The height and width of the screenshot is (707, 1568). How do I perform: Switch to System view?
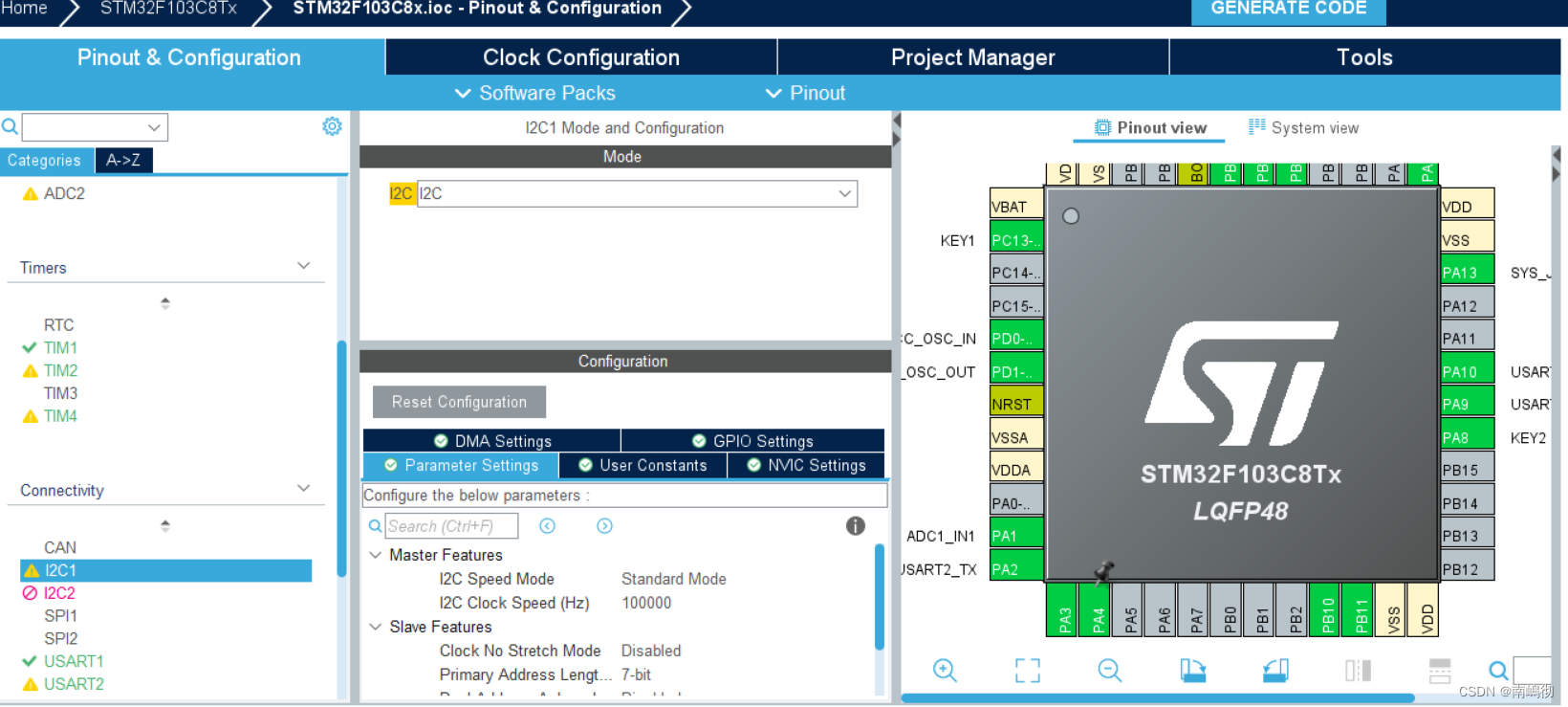[x=1303, y=127]
